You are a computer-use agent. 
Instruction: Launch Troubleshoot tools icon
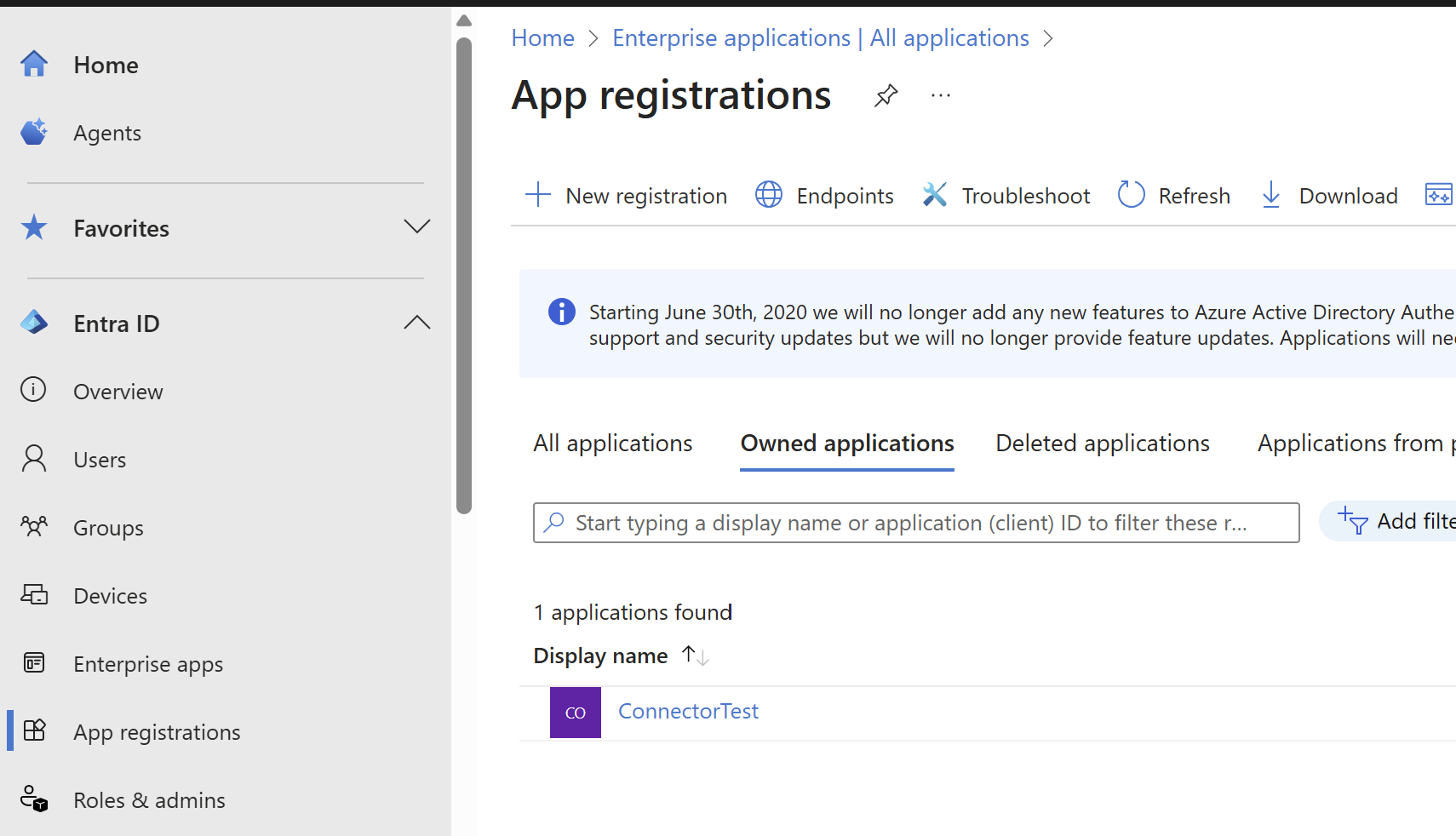pos(934,195)
